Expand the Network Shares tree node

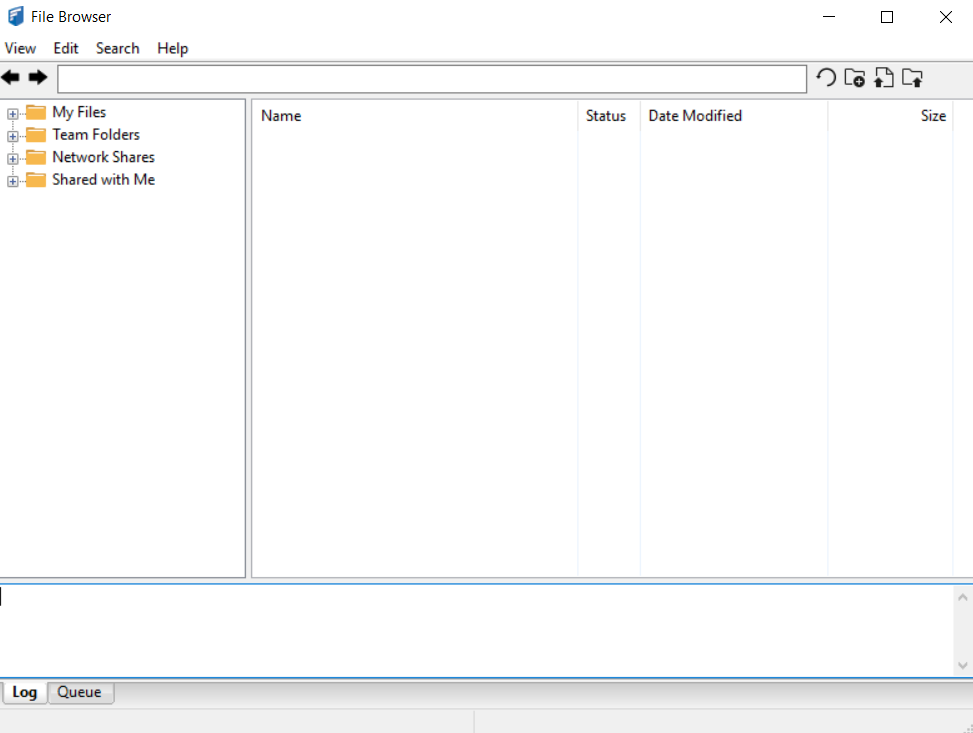(x=12, y=158)
